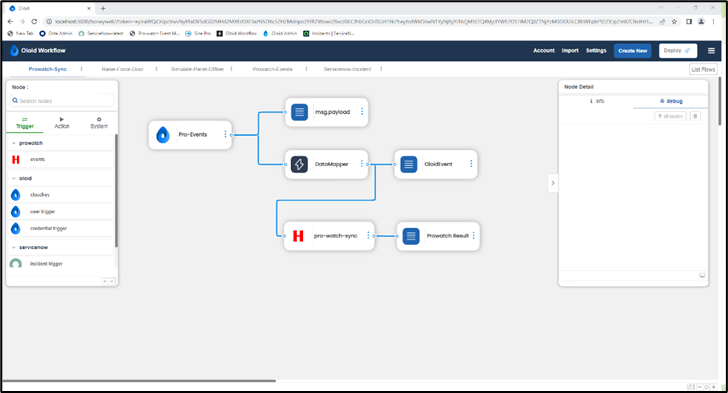Open the browser profile avatar icon
This screenshot has height=393, width=728.
[x=701, y=21]
